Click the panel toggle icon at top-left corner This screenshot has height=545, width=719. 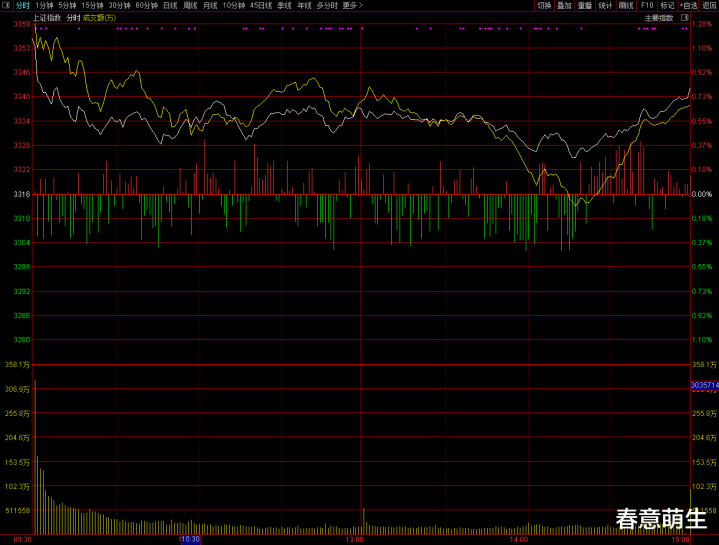pyautogui.click(x=6, y=5)
